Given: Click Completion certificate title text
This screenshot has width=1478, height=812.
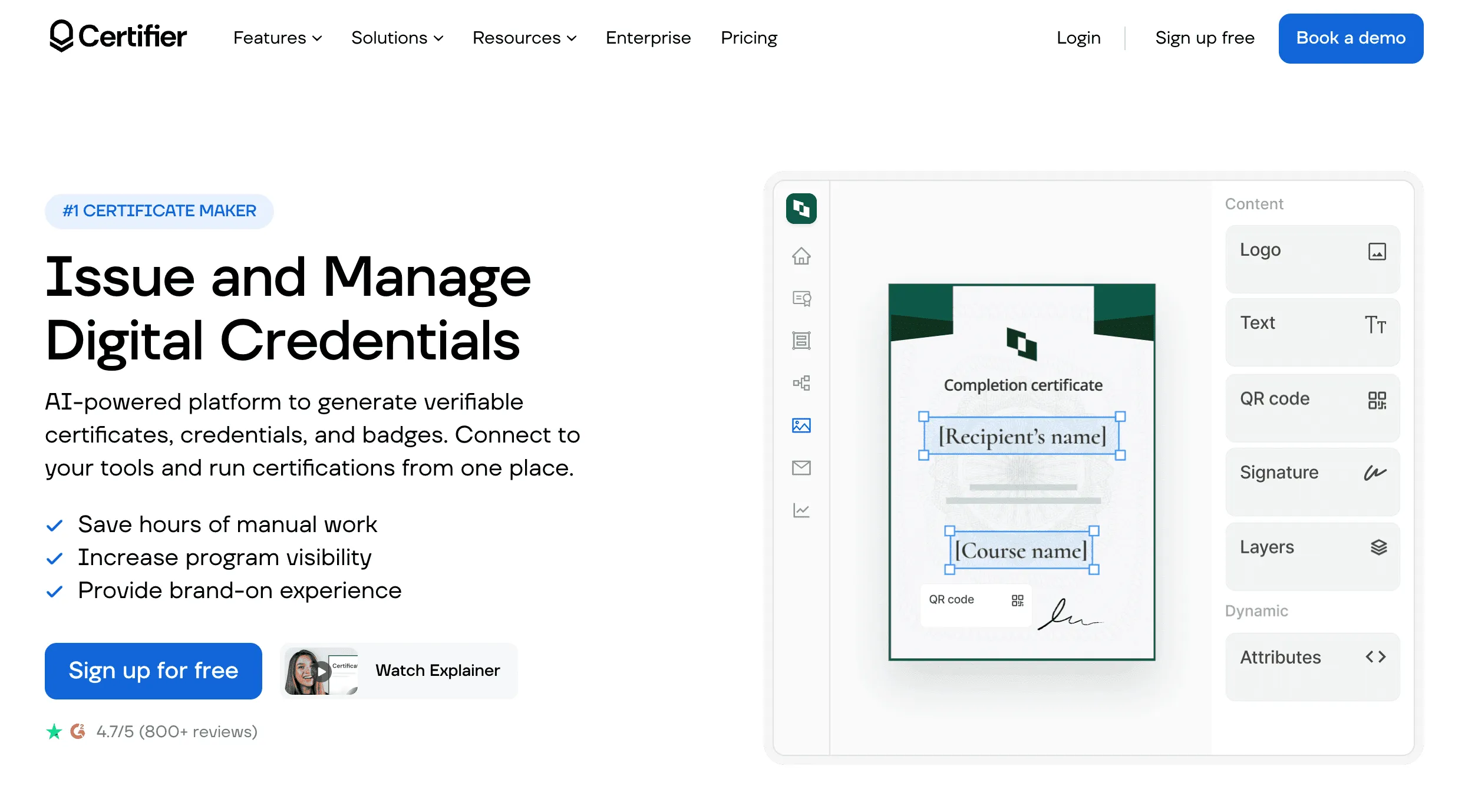Looking at the screenshot, I should click(1023, 385).
